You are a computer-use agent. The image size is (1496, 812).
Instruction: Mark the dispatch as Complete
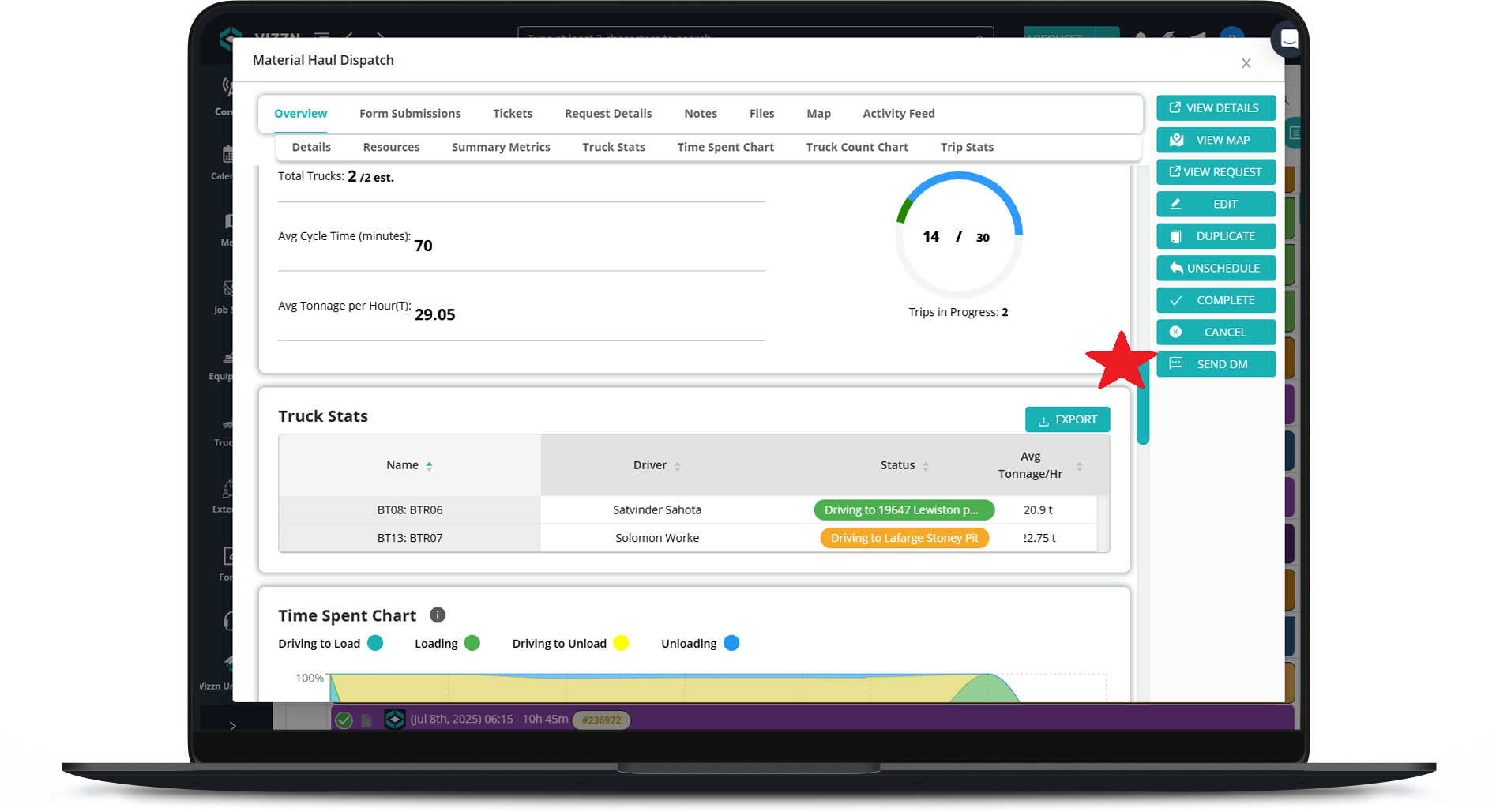pyautogui.click(x=1216, y=300)
